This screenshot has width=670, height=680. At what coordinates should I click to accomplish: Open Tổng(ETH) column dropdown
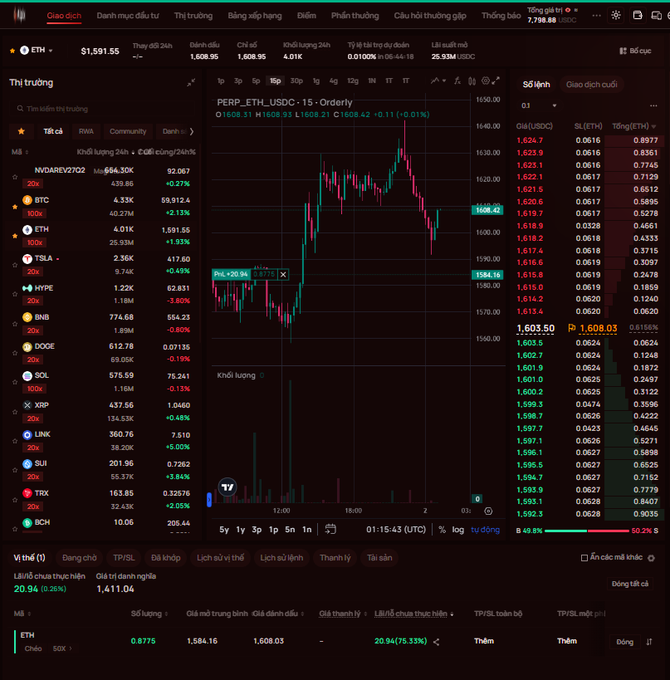[634, 126]
